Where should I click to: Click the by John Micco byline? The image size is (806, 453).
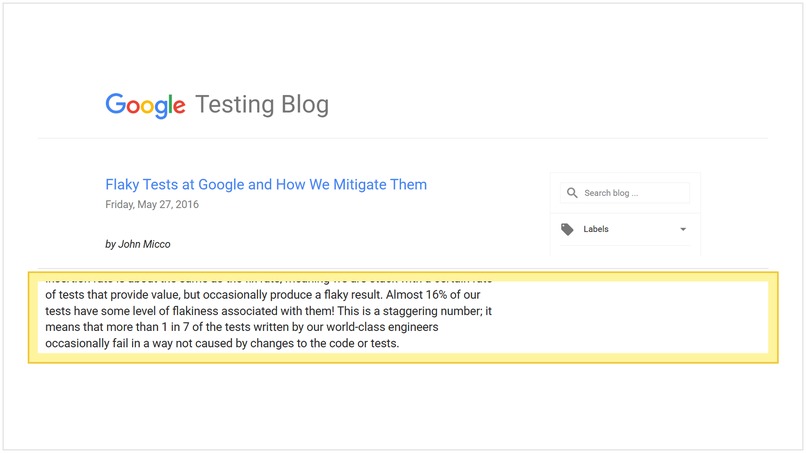(138, 244)
